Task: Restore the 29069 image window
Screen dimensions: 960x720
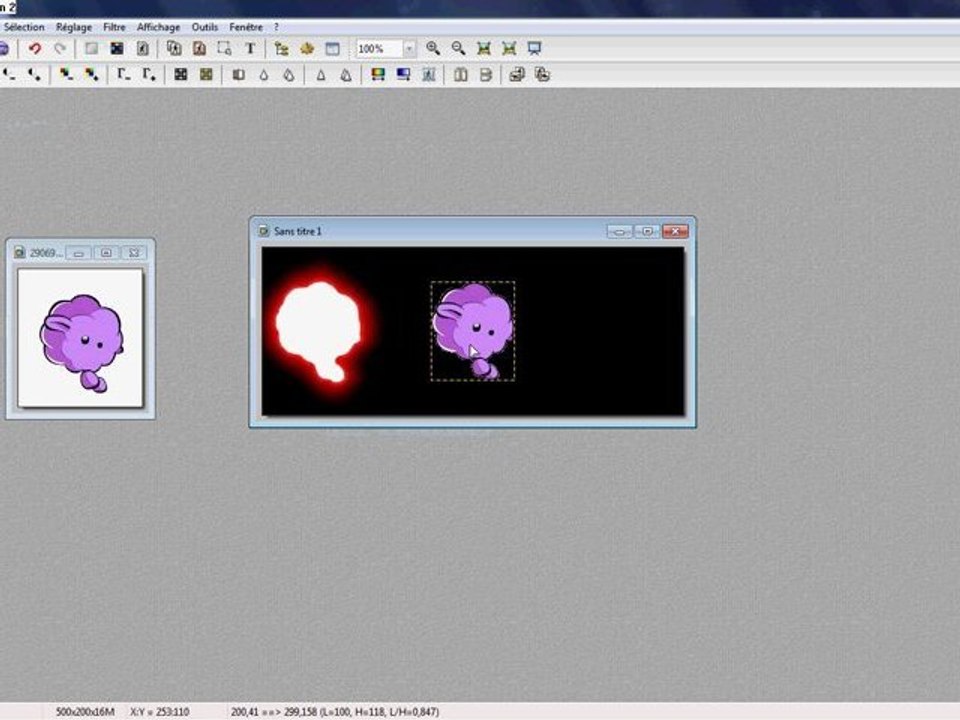Action: click(x=107, y=252)
